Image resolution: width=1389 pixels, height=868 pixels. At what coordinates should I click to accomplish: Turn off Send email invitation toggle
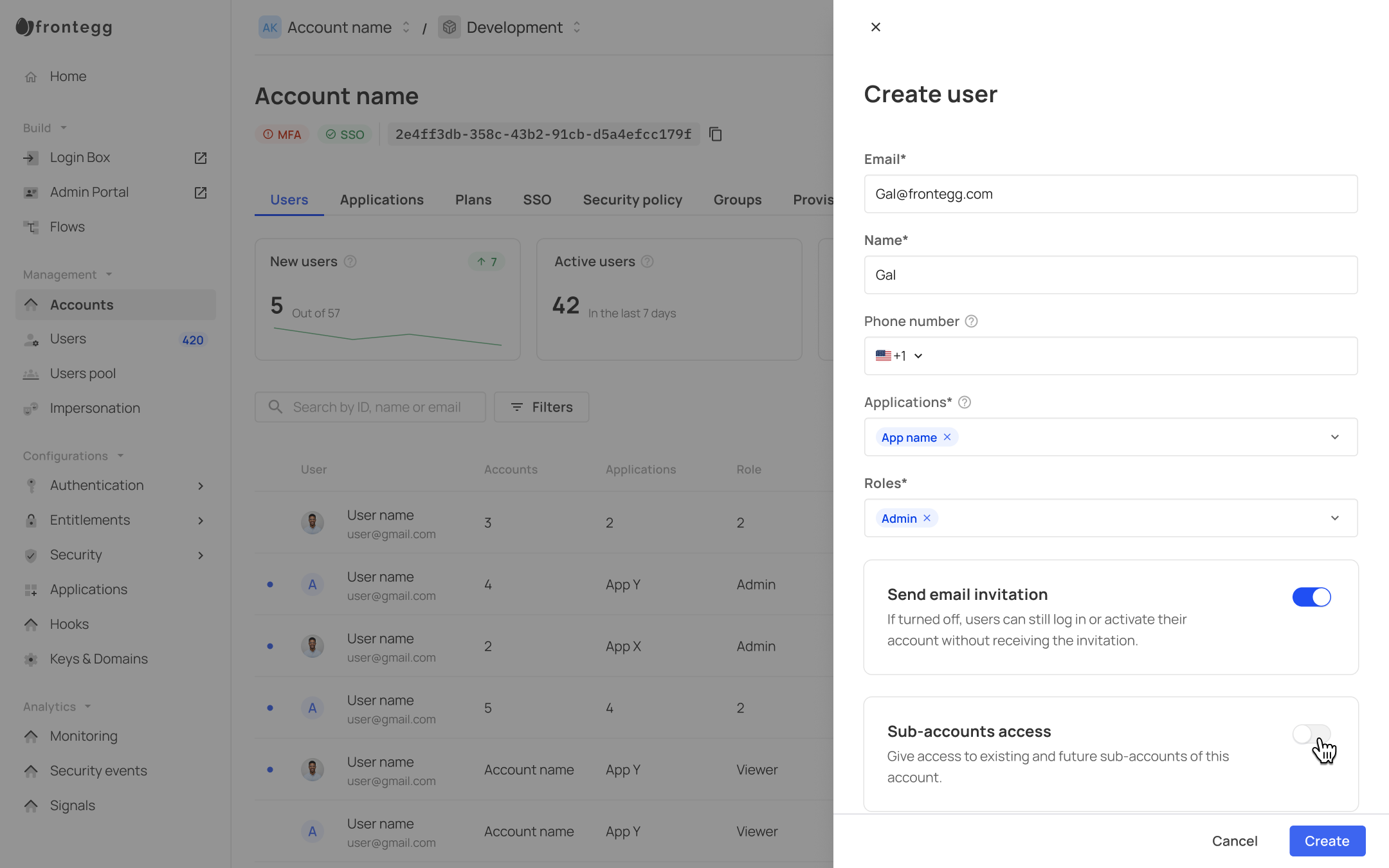1311,597
